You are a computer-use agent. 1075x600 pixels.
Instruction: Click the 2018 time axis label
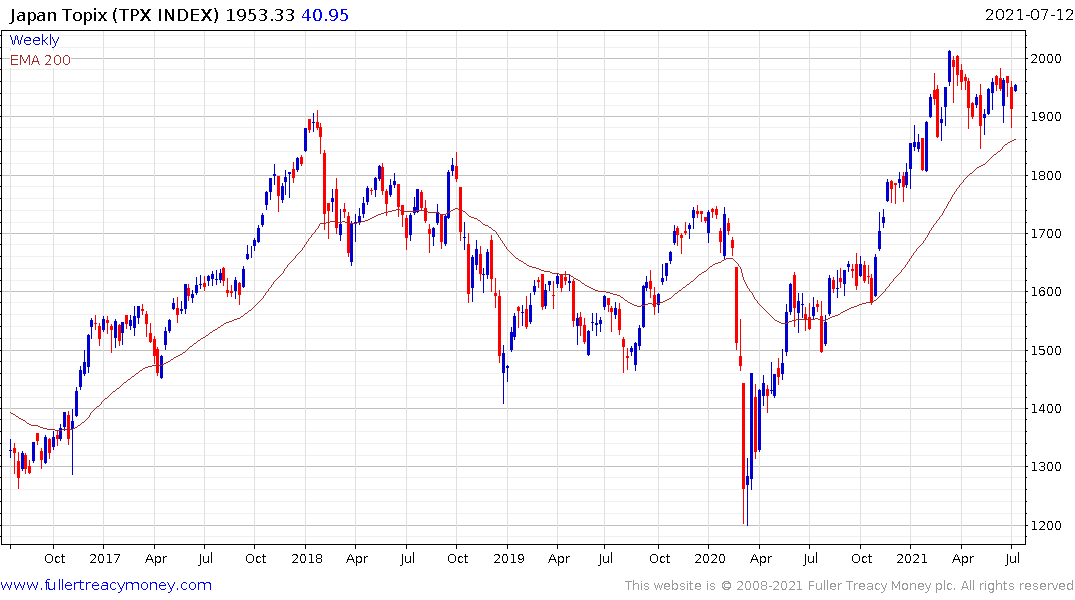tap(306, 558)
